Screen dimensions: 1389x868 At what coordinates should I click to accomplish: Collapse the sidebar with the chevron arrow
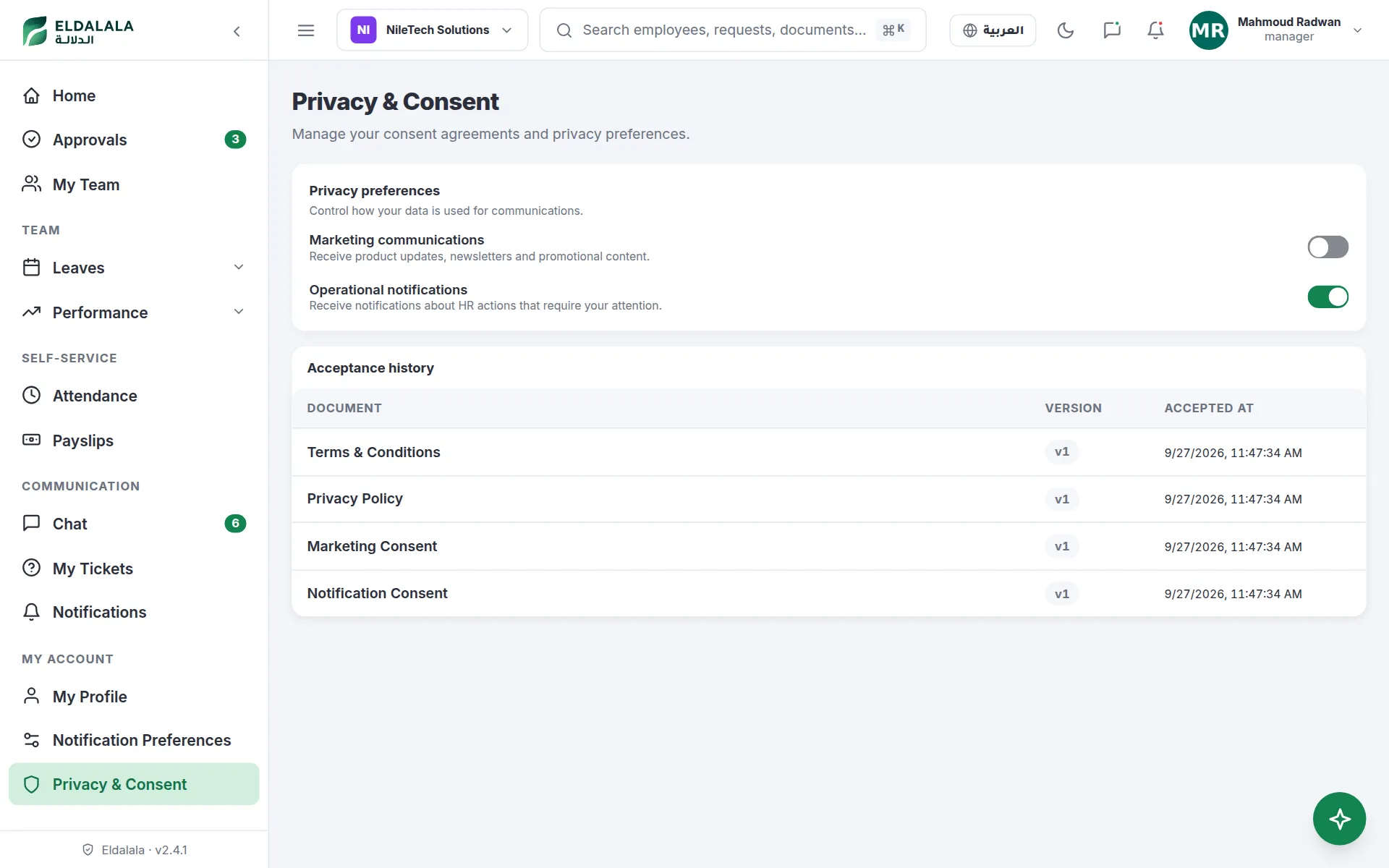pyautogui.click(x=237, y=31)
